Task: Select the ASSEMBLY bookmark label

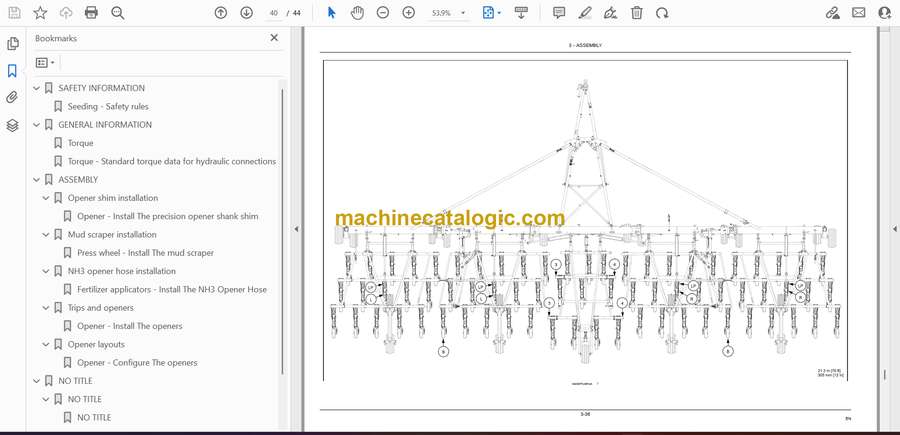Action: [78, 180]
